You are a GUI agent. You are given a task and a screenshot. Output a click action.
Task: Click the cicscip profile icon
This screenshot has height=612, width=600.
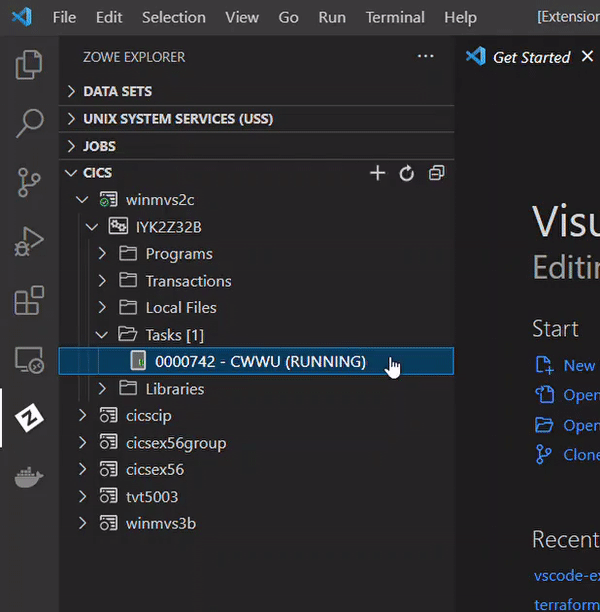(109, 415)
